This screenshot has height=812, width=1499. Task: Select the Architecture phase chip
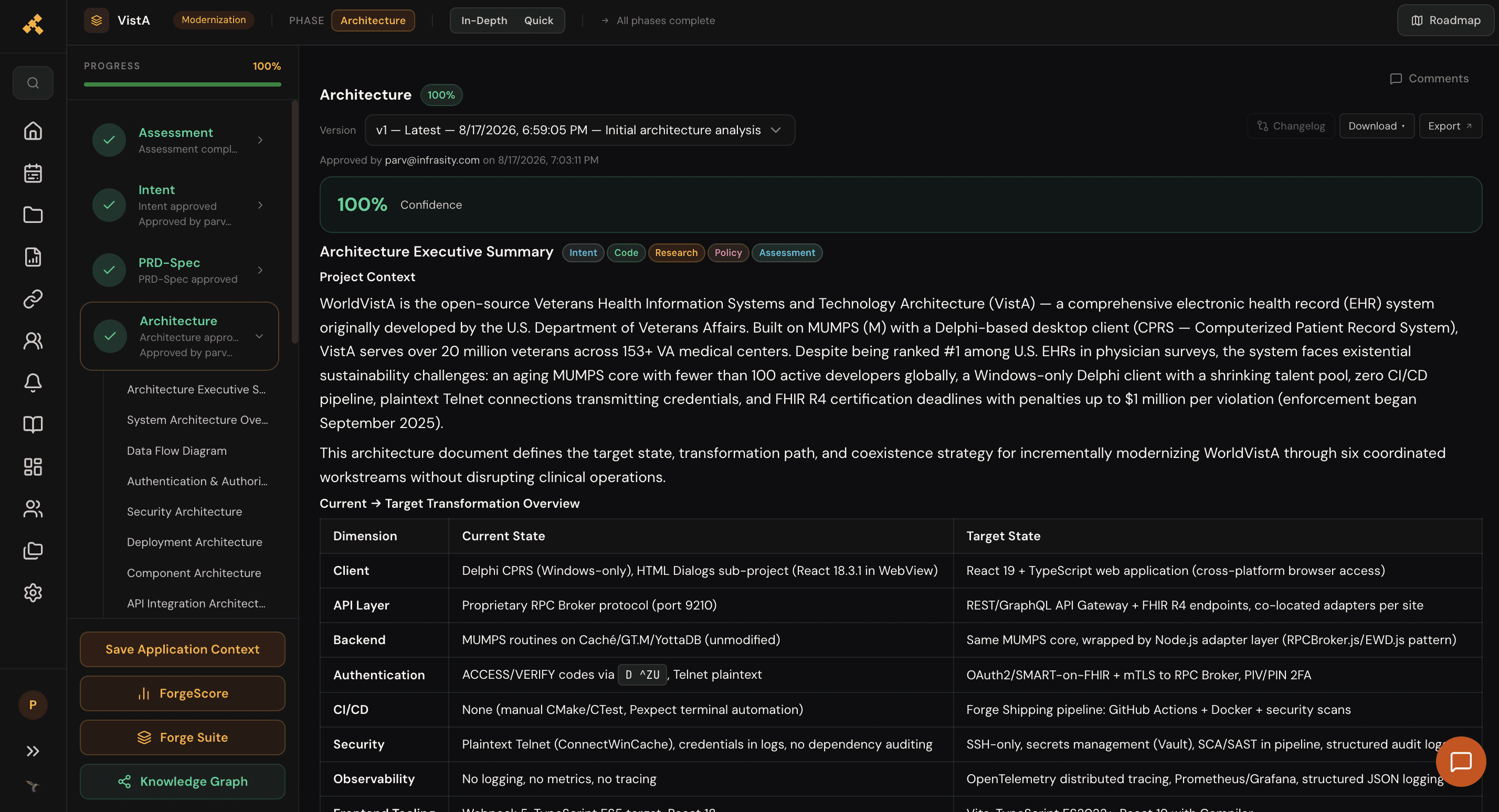[373, 20]
